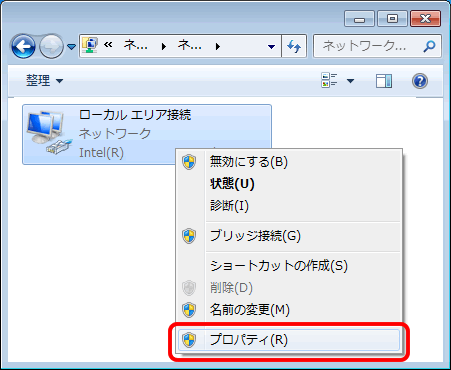Click the Refresh button in address bar
The width and height of the screenshot is (451, 370).
pyautogui.click(x=294, y=46)
